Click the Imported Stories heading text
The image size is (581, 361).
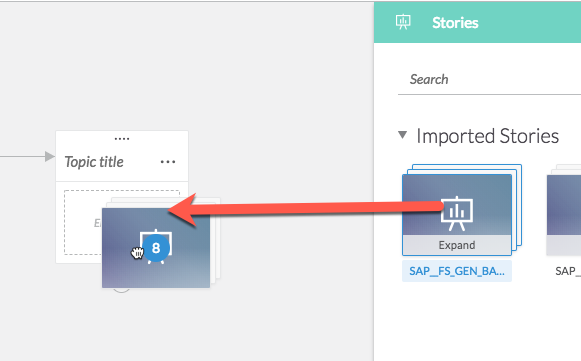pyautogui.click(x=488, y=136)
